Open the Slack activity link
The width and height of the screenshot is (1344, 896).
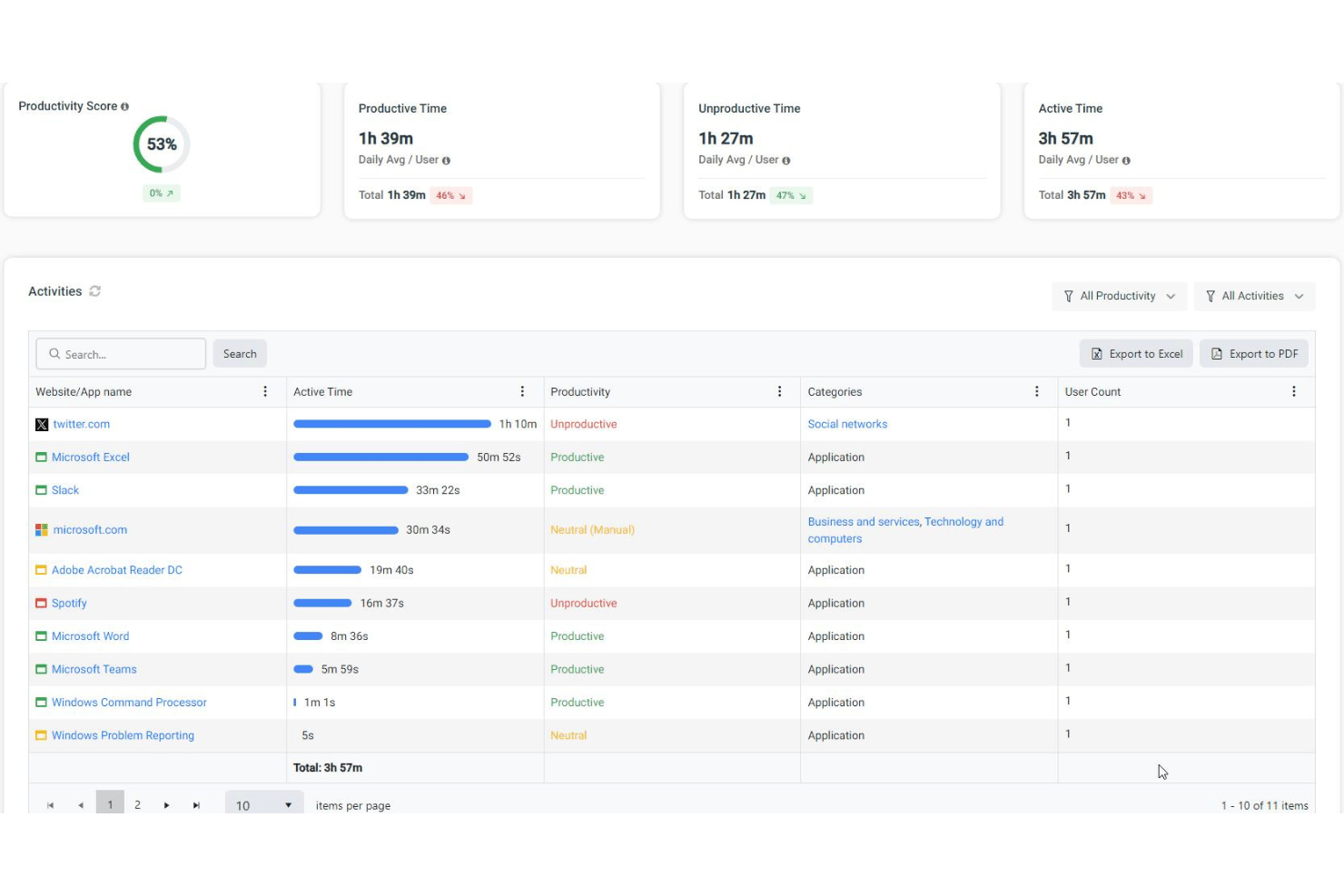point(65,490)
